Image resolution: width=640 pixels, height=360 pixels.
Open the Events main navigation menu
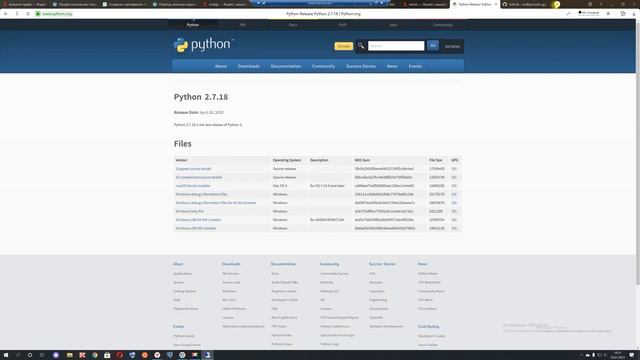click(415, 66)
